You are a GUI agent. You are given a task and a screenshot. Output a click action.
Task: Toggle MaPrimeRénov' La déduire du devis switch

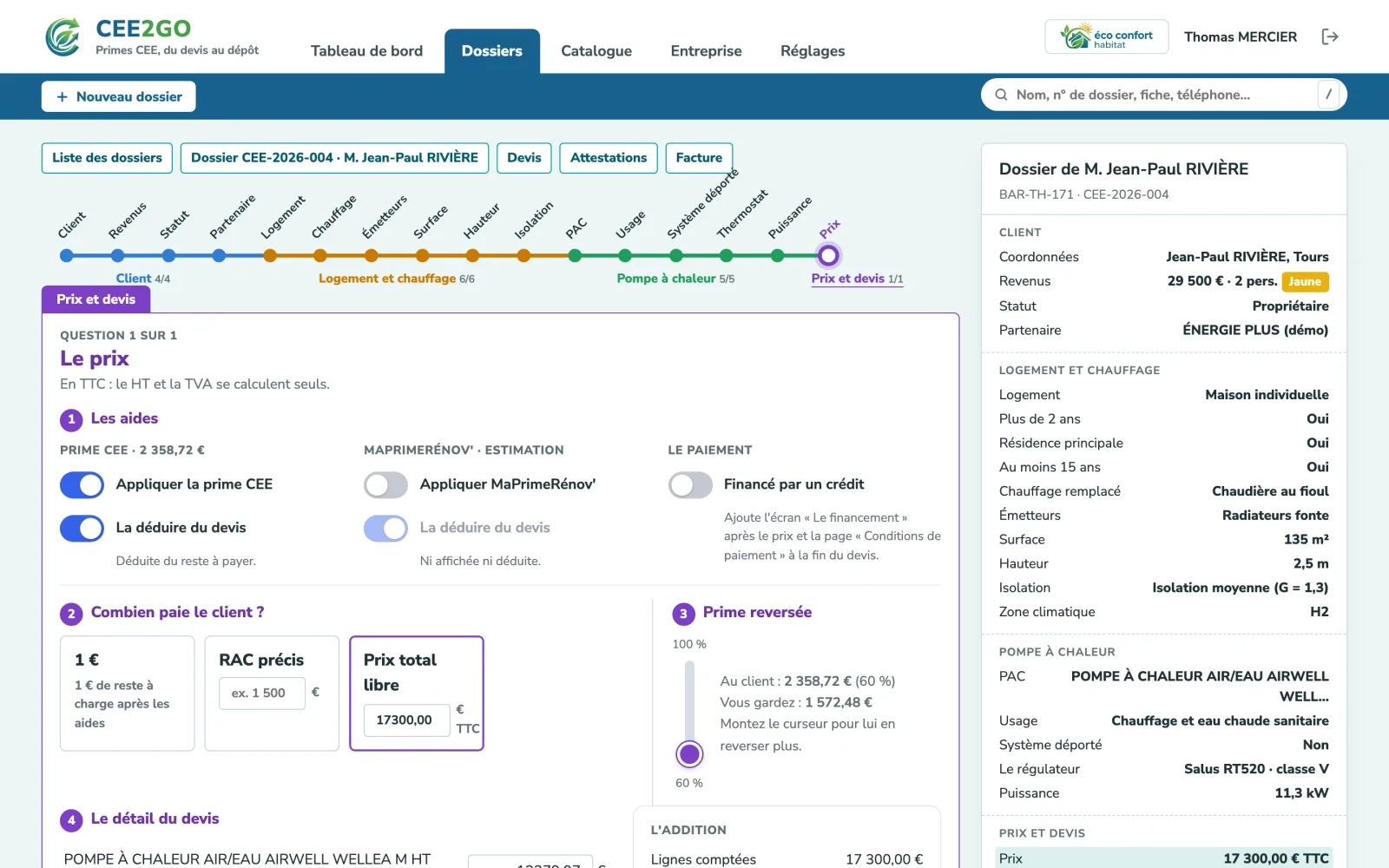pyautogui.click(x=385, y=528)
